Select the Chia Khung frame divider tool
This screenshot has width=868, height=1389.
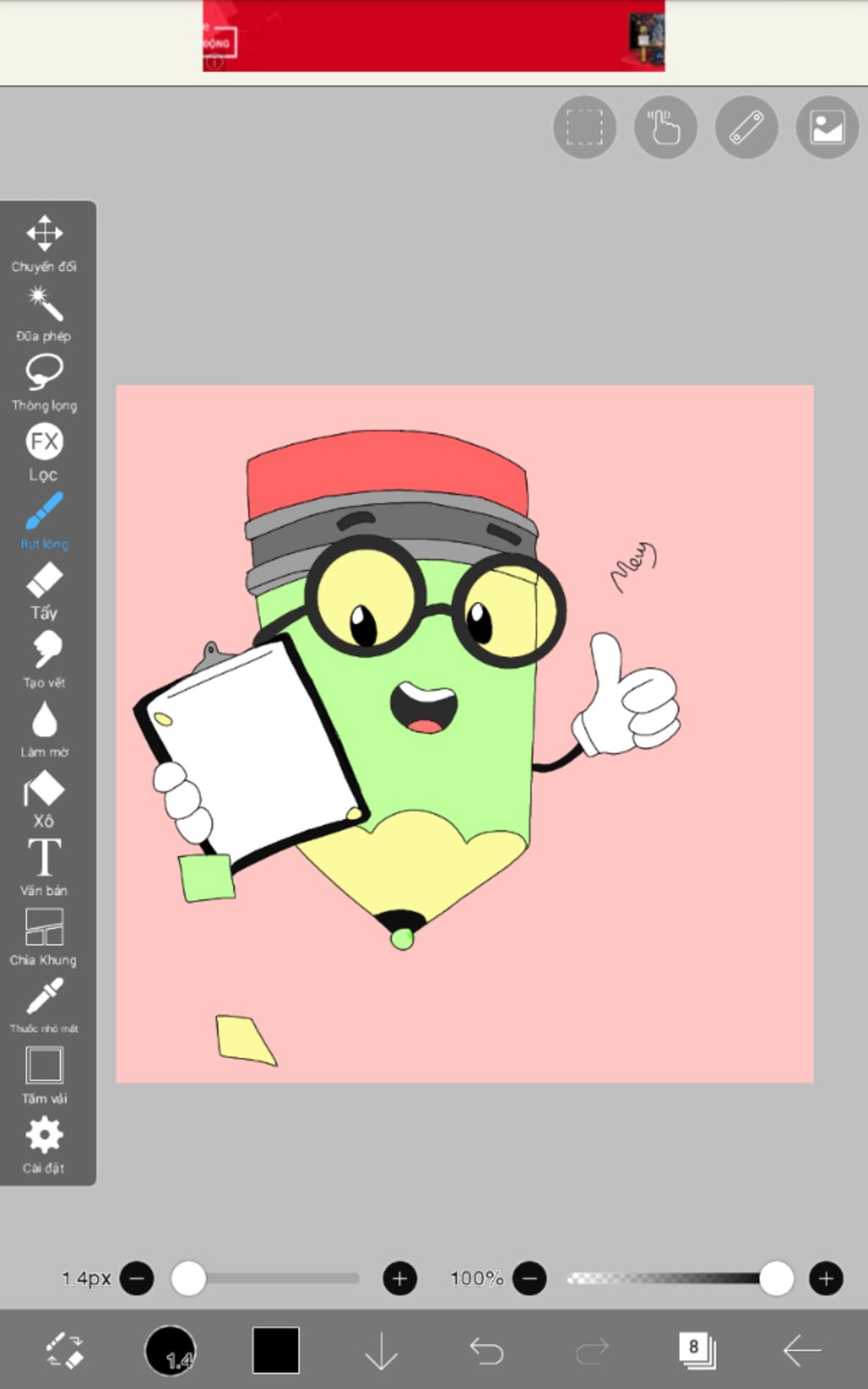point(44,937)
